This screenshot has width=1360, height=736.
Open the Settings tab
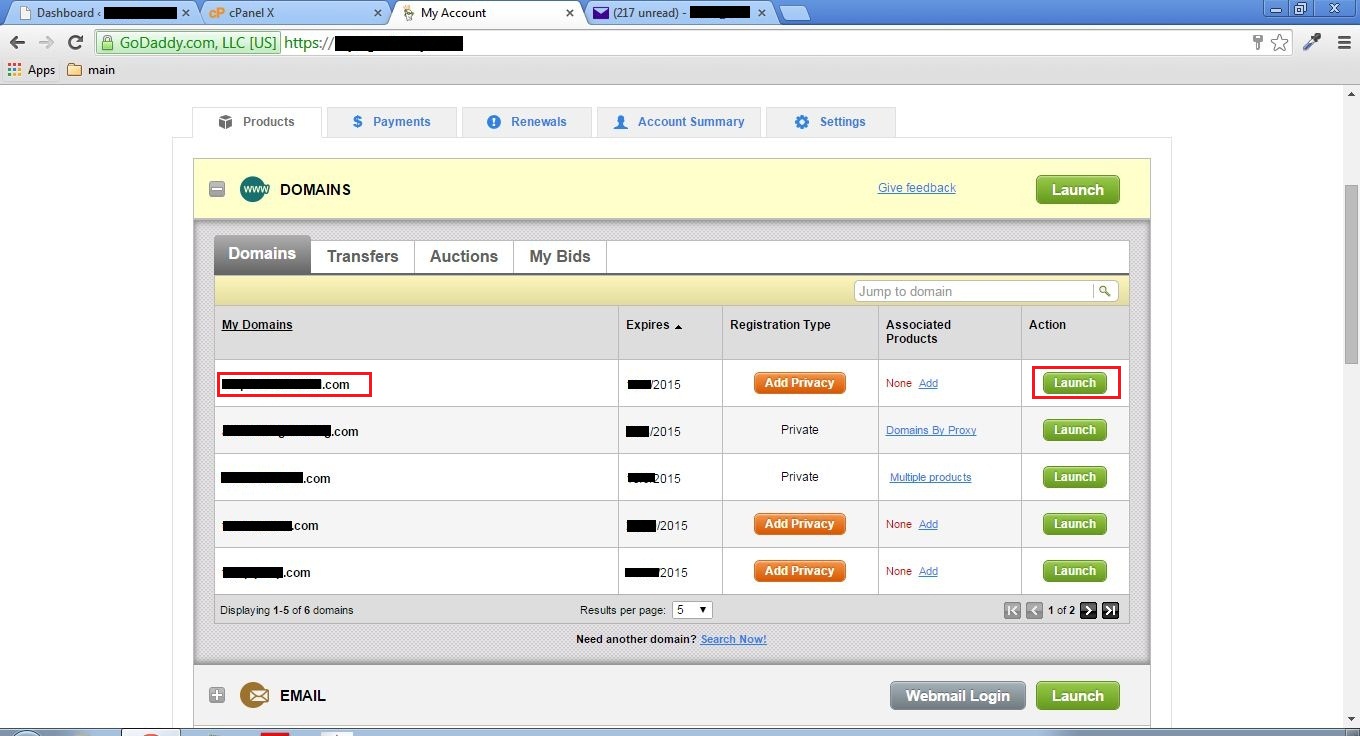pyautogui.click(x=830, y=122)
